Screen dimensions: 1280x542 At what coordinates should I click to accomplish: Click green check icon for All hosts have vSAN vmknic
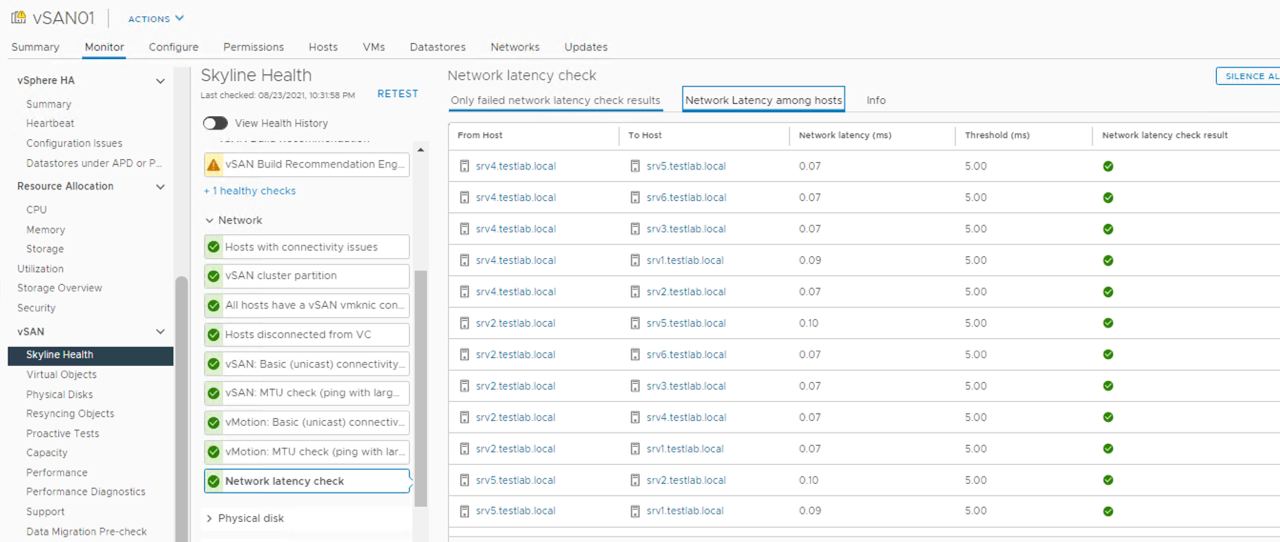point(213,305)
